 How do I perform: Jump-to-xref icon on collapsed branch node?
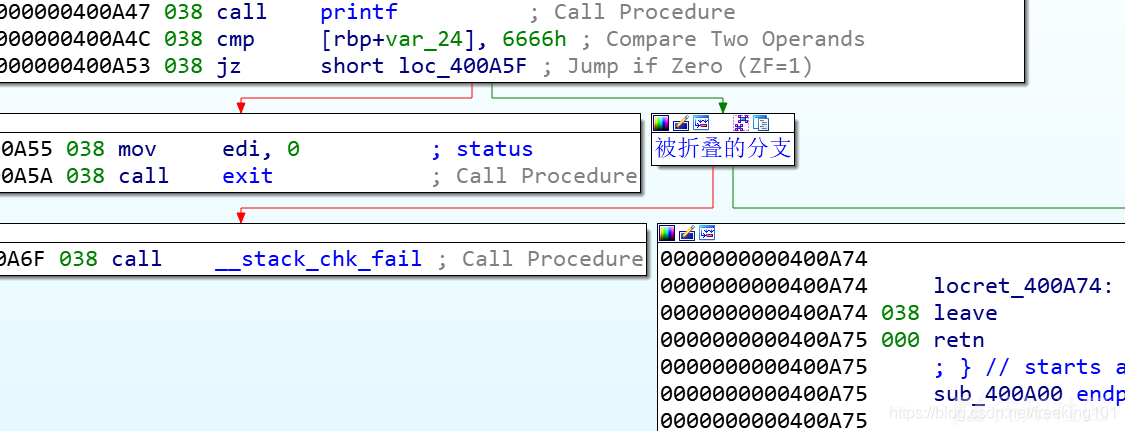[x=701, y=123]
